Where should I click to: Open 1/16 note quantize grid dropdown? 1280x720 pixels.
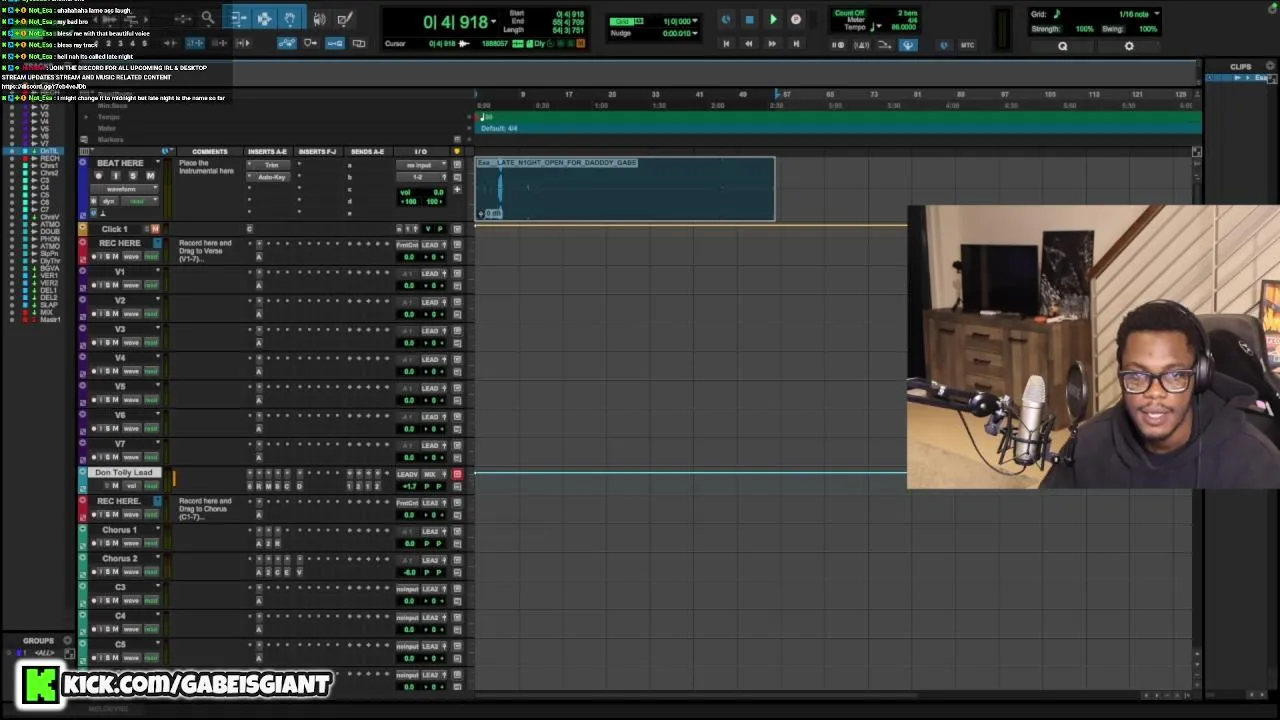tap(1156, 14)
